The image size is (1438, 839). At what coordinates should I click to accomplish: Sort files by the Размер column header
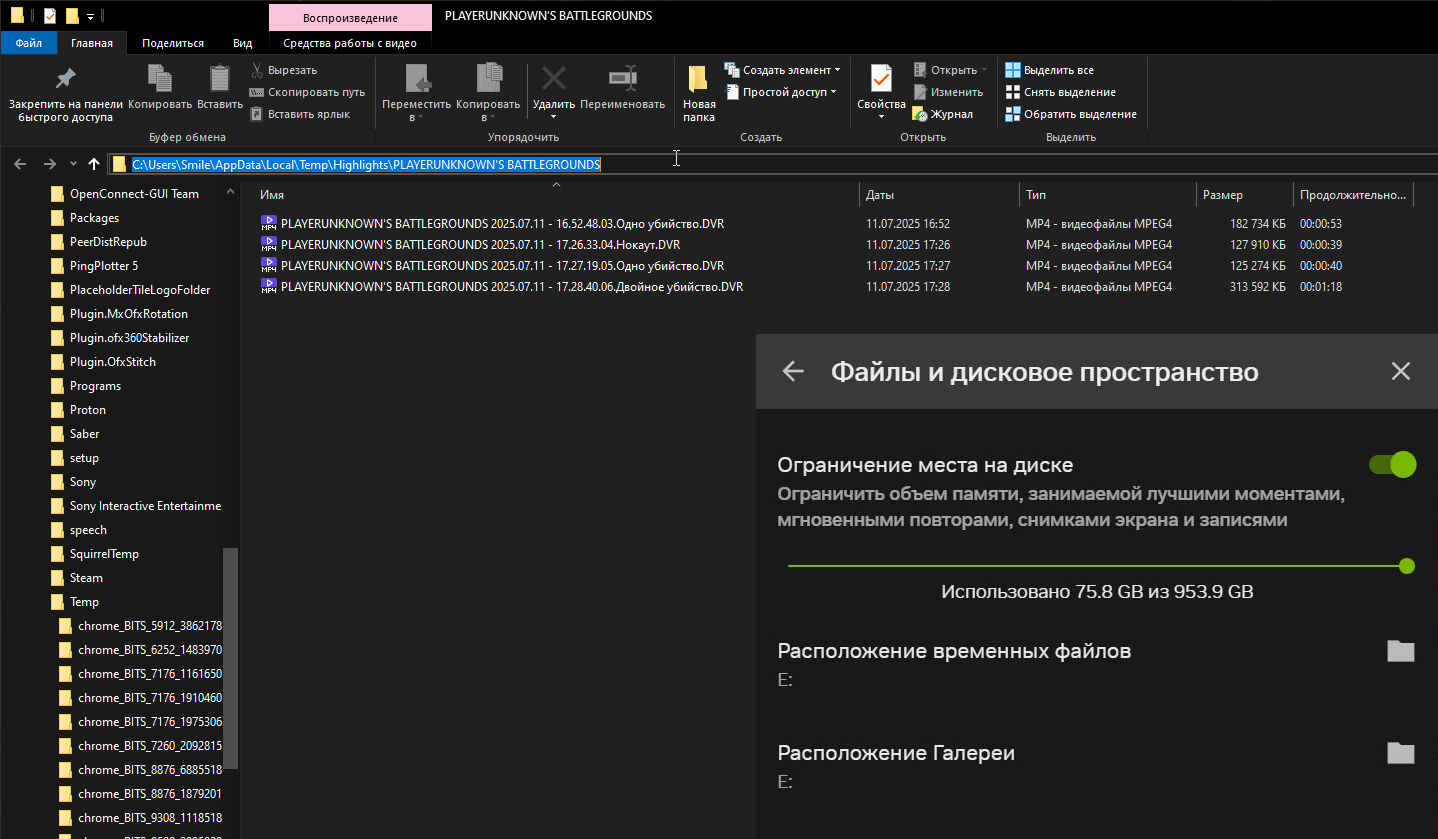tap(1244, 195)
